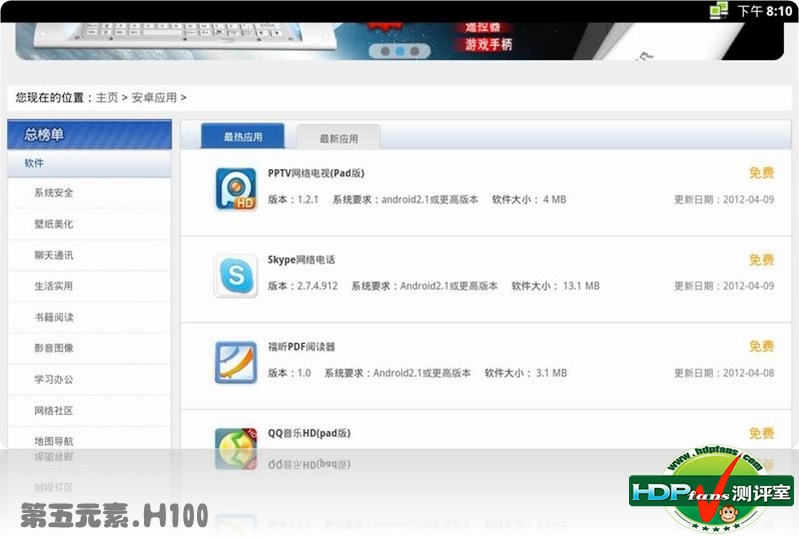Open the QQ音乐HD(pad版) title link
The image size is (799, 539).
pos(309,433)
